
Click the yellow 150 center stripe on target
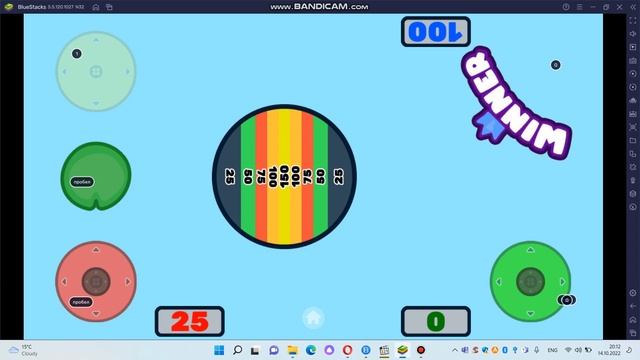(x=284, y=176)
